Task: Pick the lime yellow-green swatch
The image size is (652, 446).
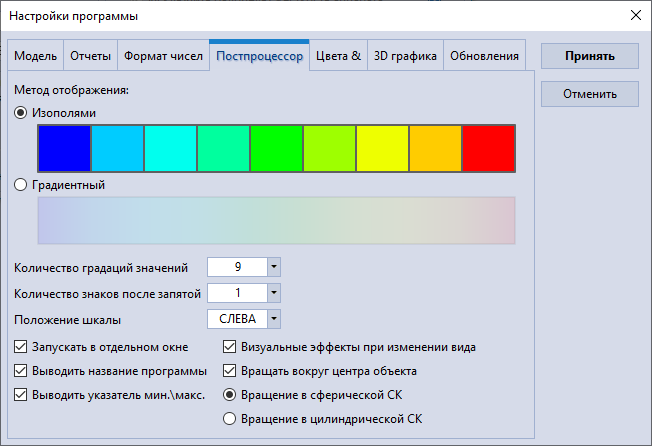Action: (x=330, y=148)
